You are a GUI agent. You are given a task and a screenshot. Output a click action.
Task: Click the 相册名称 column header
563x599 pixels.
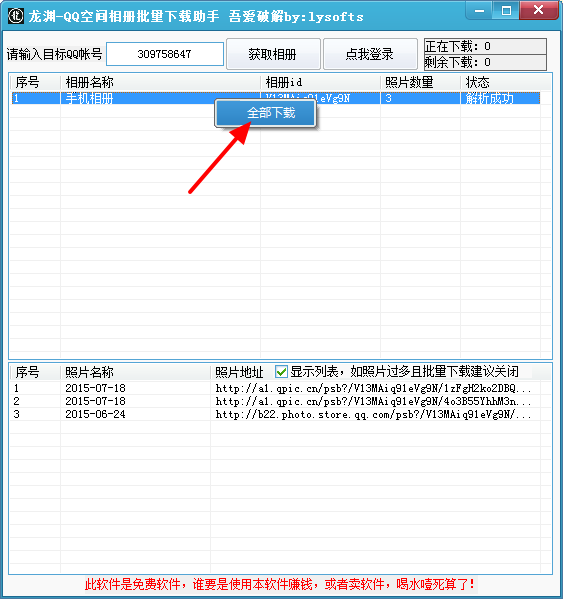pyautogui.click(x=89, y=82)
